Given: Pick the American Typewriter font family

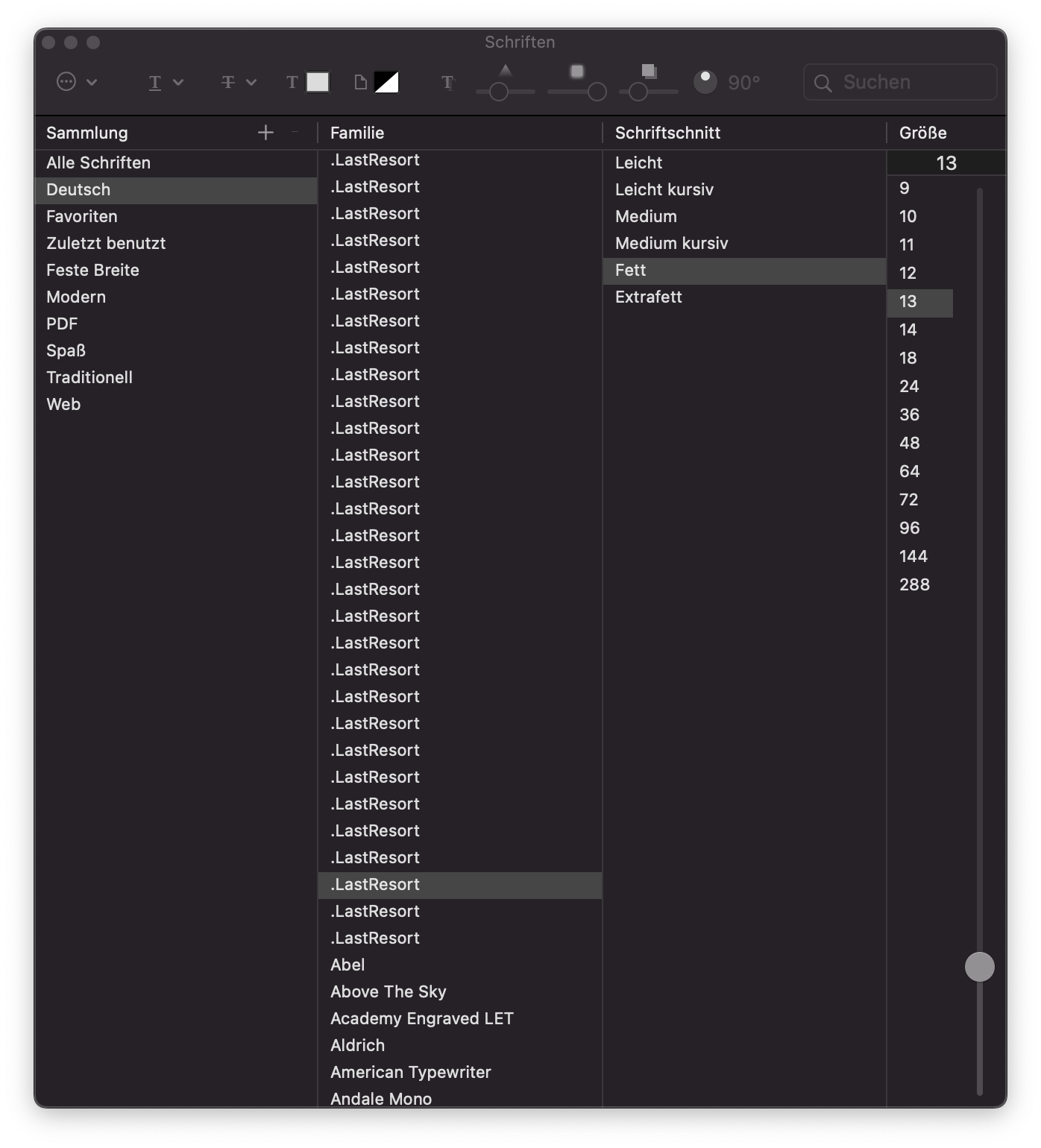Looking at the screenshot, I should 410,1072.
